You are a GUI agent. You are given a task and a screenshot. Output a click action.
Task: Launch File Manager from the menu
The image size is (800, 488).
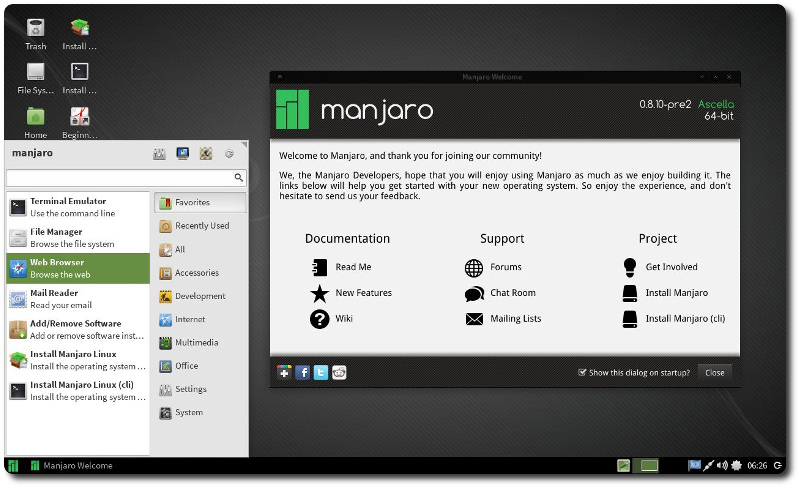(78, 237)
